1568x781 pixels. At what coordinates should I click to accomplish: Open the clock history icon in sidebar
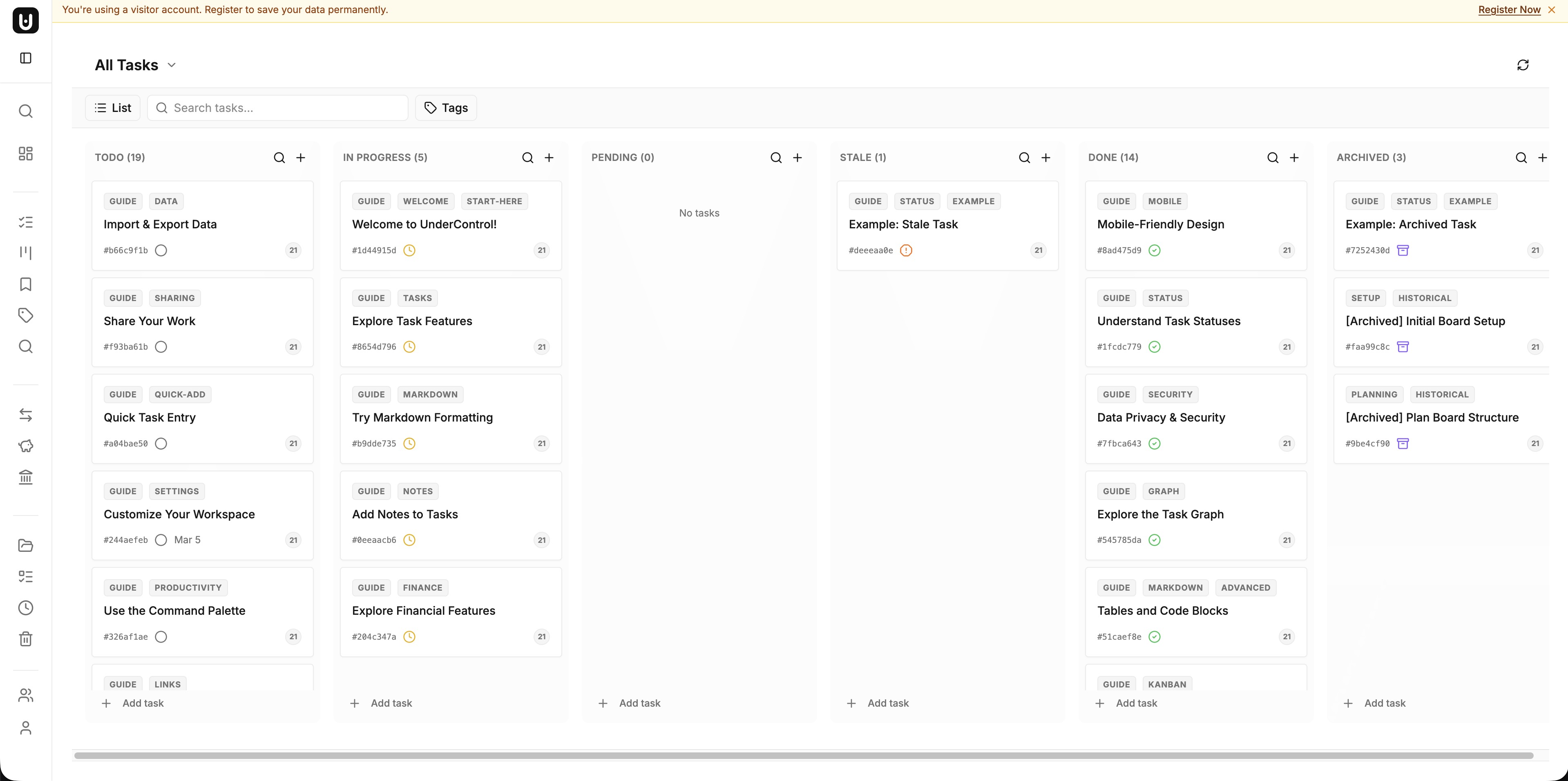(26, 607)
